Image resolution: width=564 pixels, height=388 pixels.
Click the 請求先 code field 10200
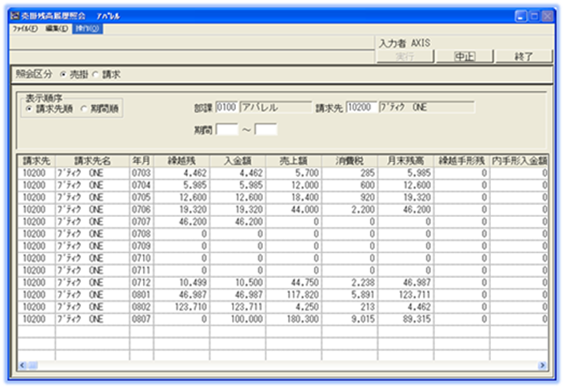pyautogui.click(x=361, y=107)
